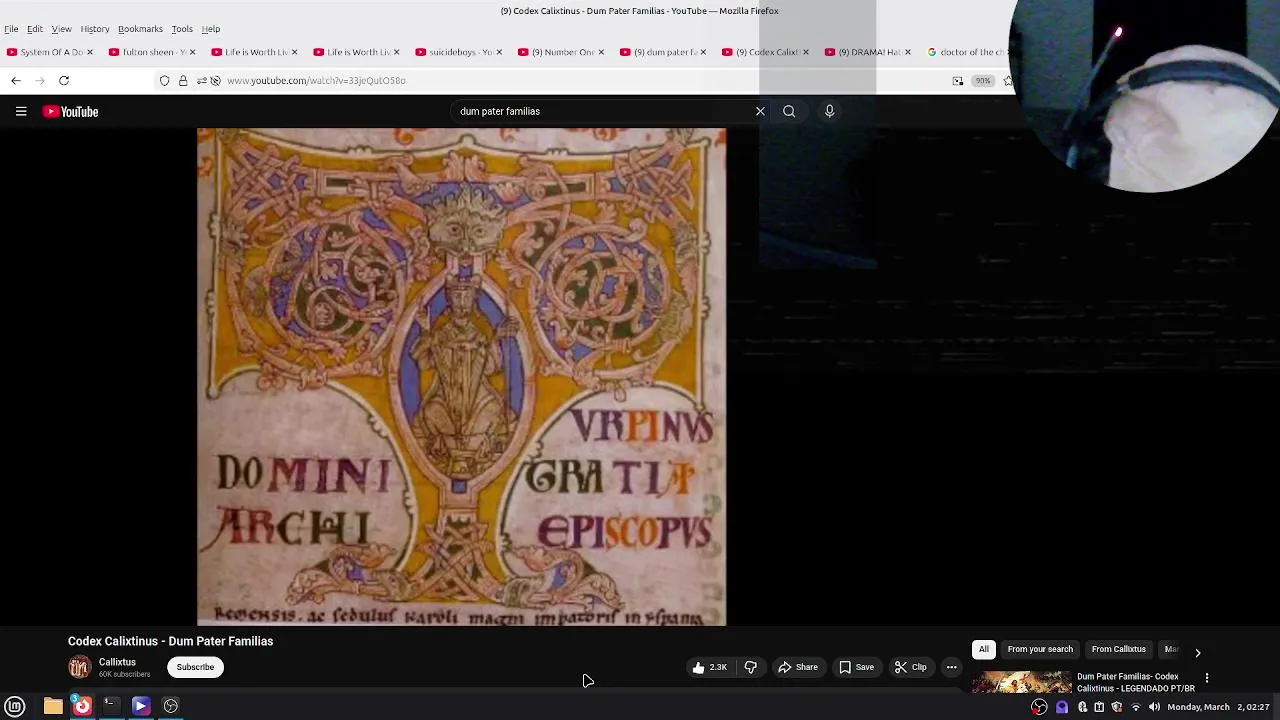Open options menu for Dum Pater Familias LEGENDADO video
Viewport: 1280px width, 720px height.
[x=1207, y=678]
